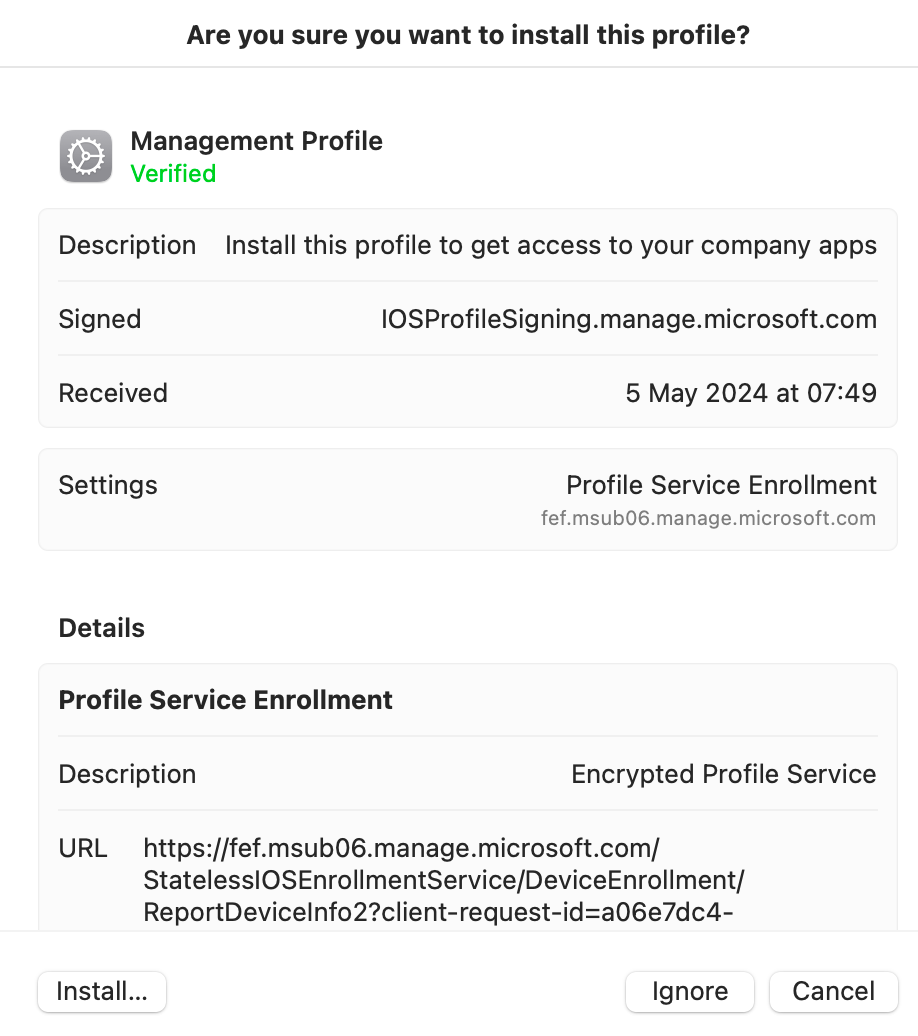
Task: Click the Signed row label
Action: [100, 319]
